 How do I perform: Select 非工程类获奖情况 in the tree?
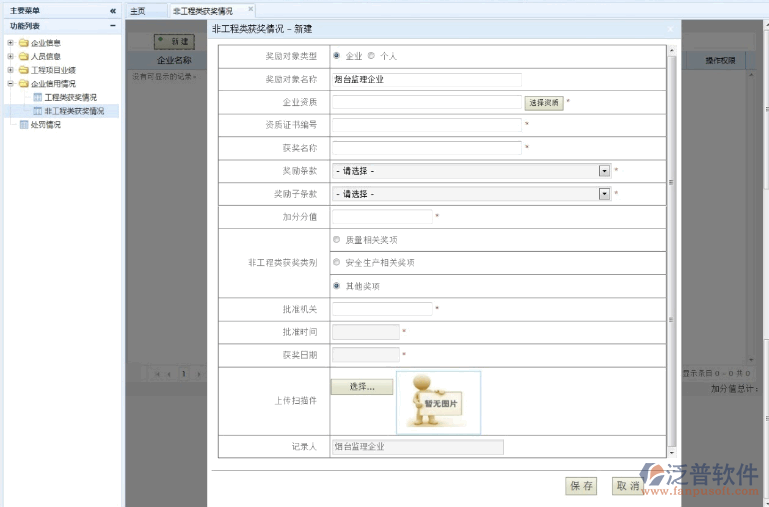(73, 111)
